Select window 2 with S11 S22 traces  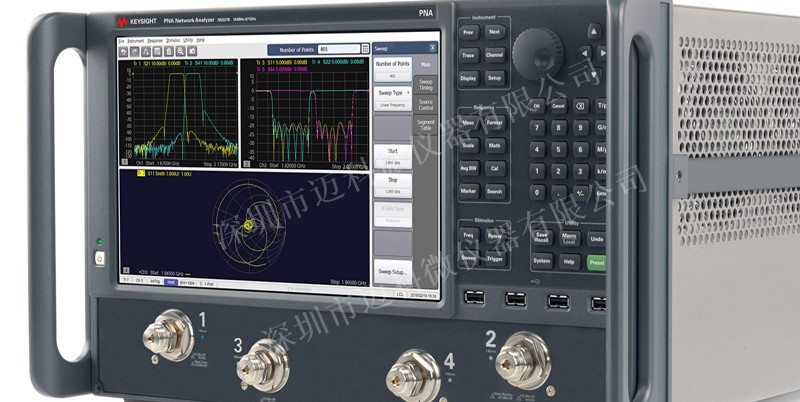305,113
